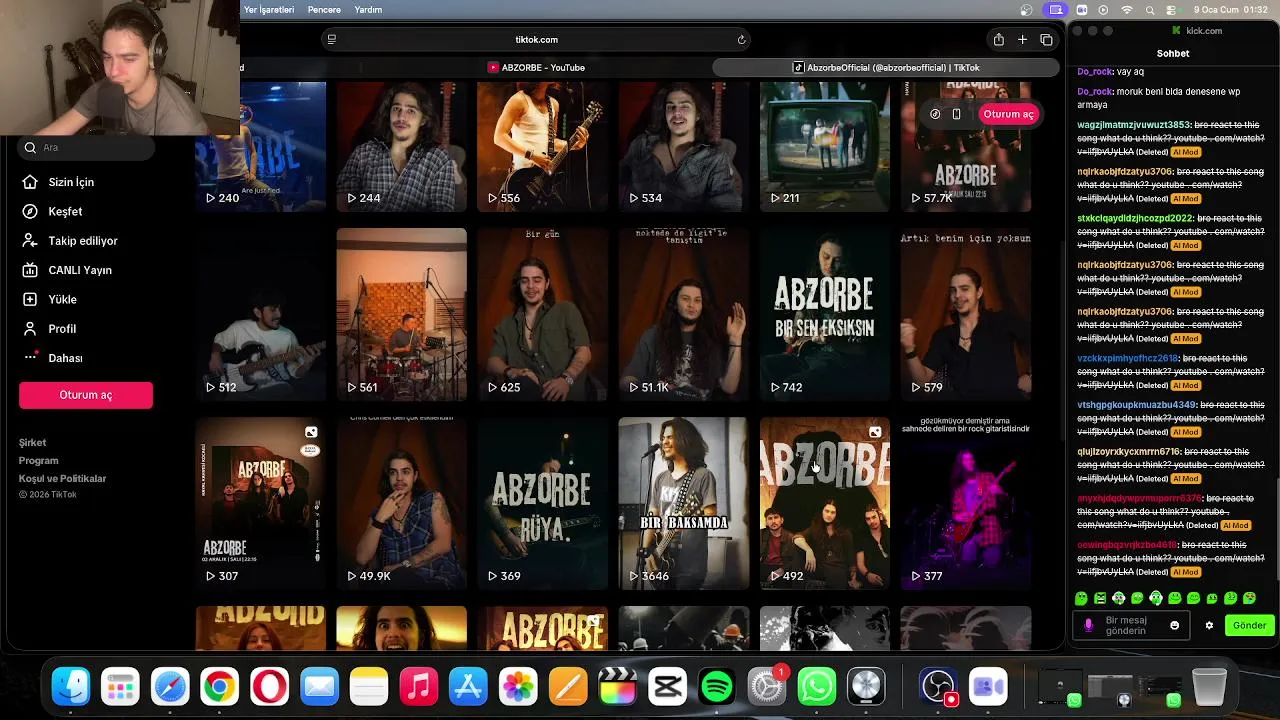This screenshot has width=1280, height=720.
Task: Open Finder from the Dock
Action: click(x=71, y=687)
